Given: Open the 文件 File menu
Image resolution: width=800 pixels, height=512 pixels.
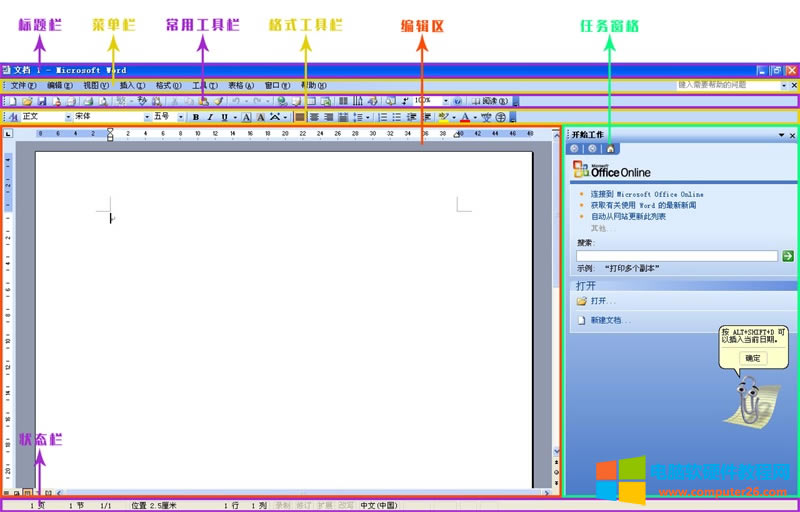Looking at the screenshot, I should coord(23,86).
